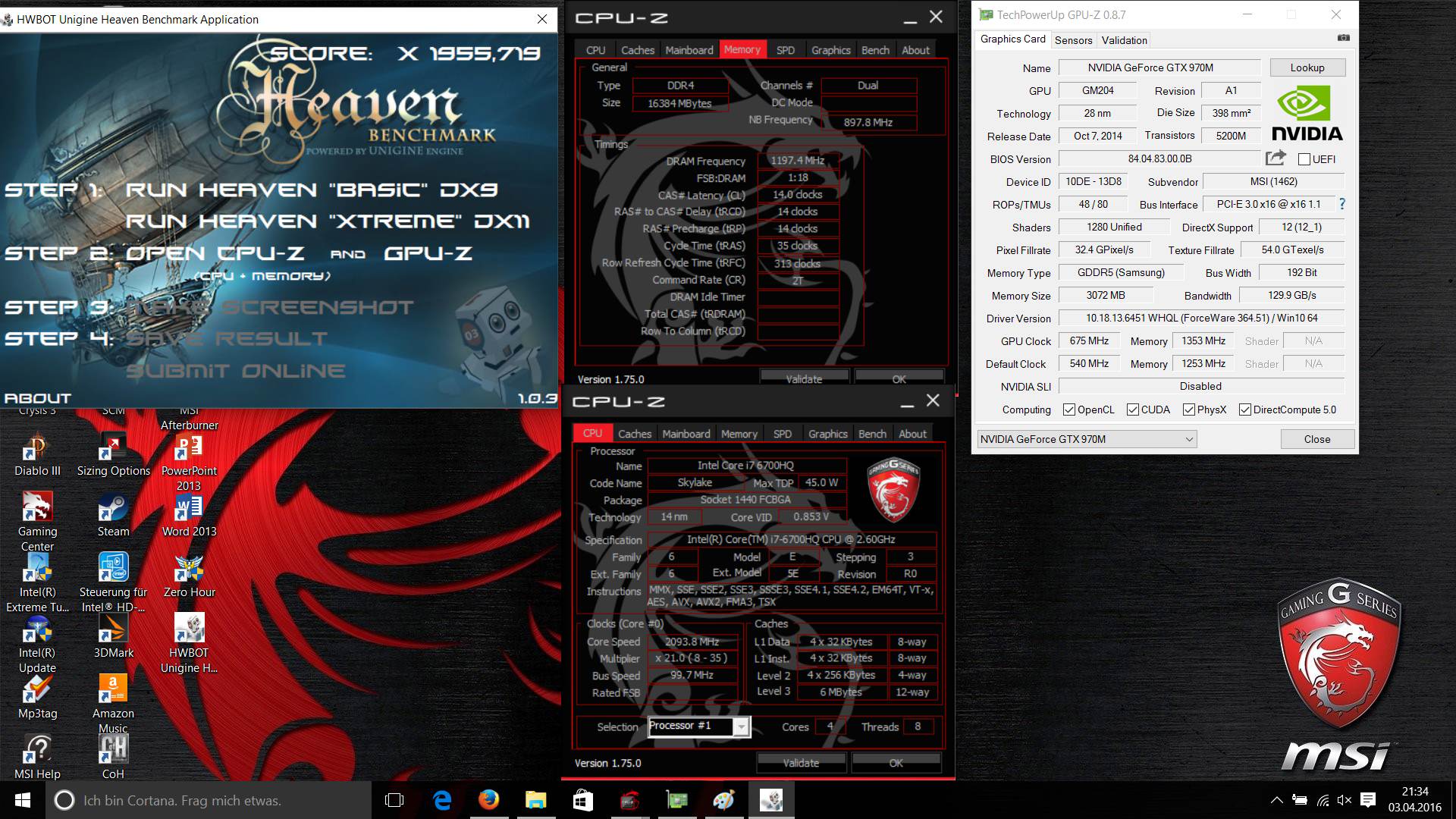
Task: Show hidden system tray icons
Action: click(1277, 800)
